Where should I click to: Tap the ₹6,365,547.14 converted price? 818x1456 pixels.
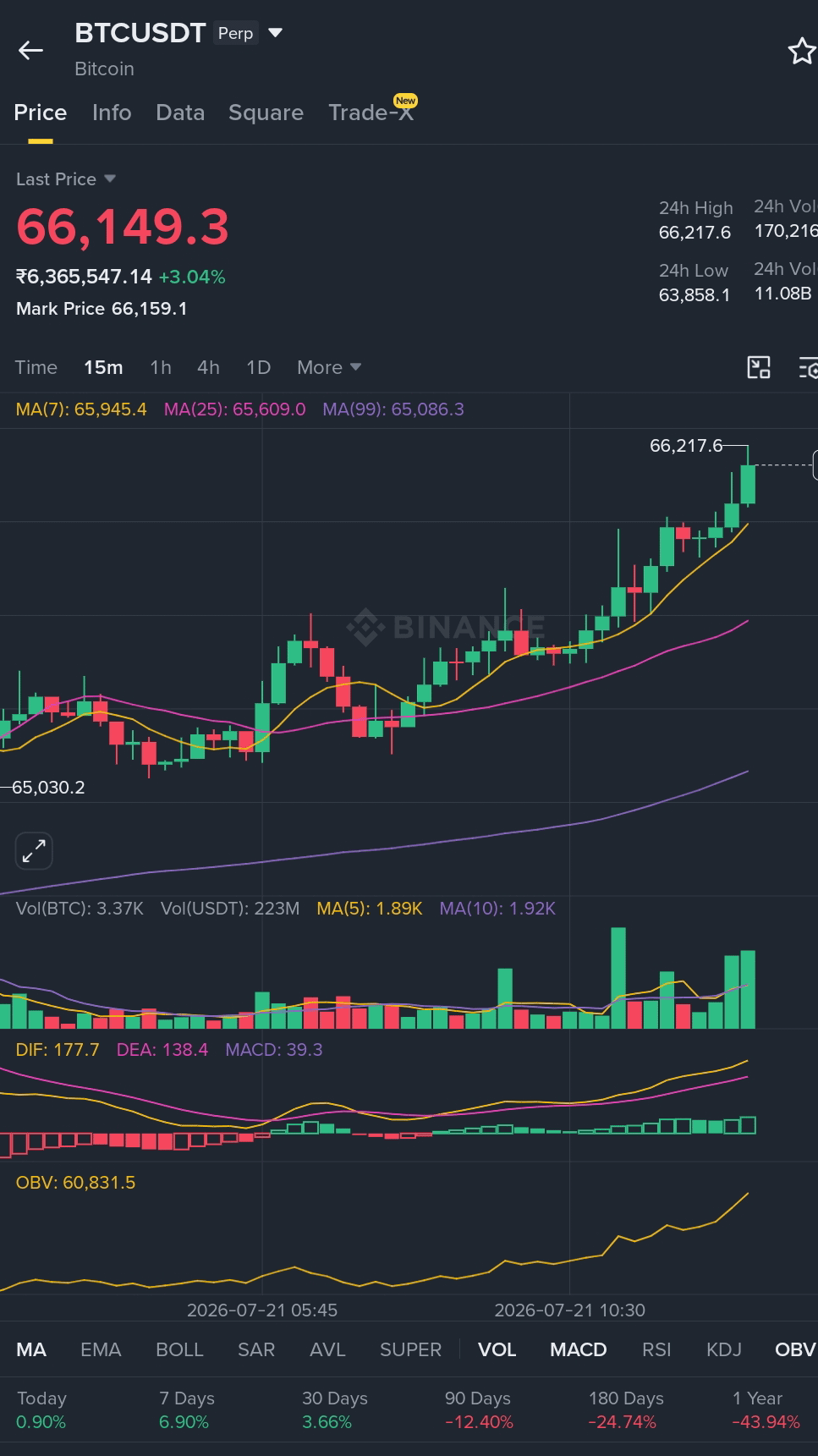84,277
